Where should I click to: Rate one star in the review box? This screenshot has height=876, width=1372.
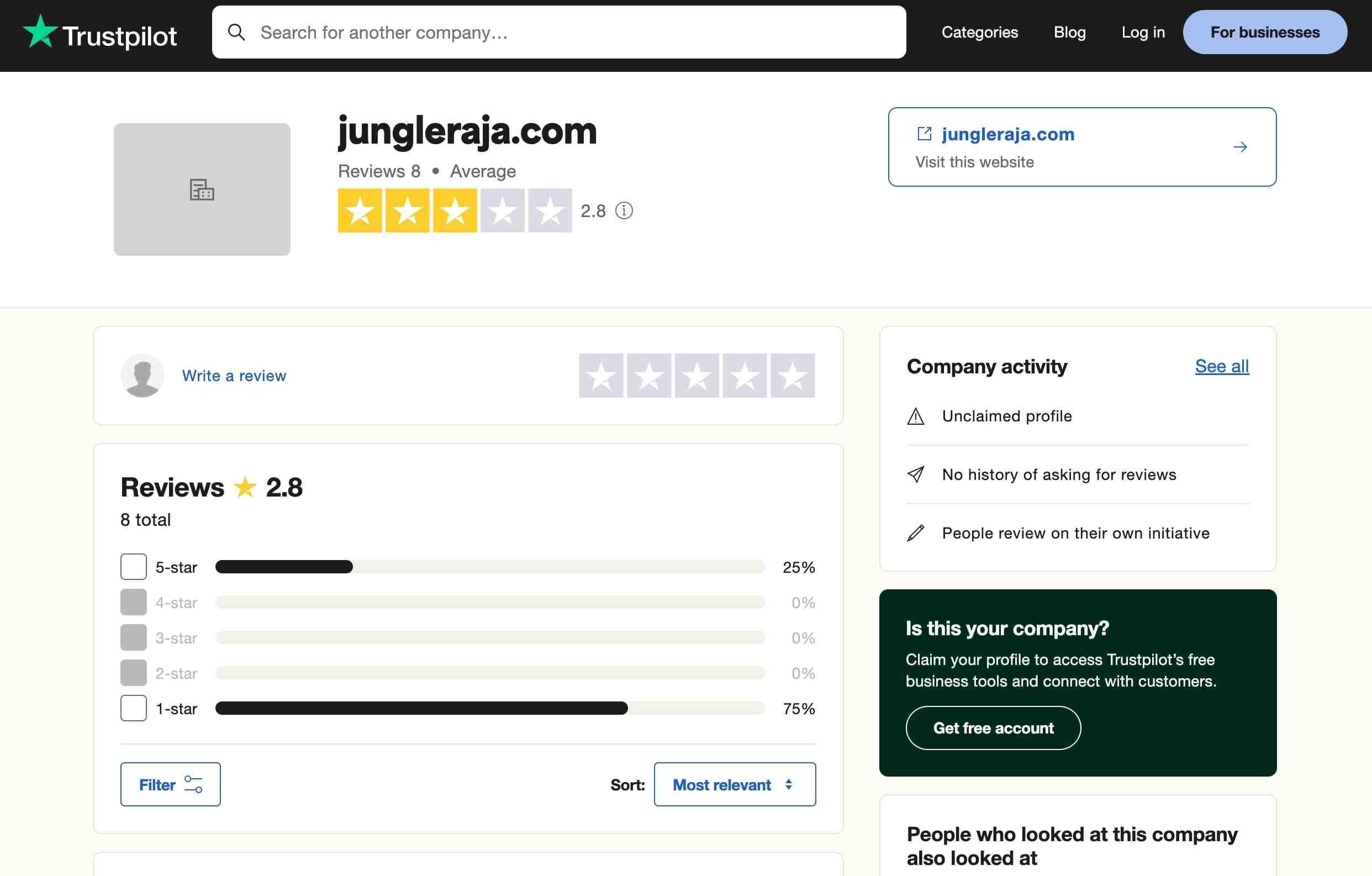(601, 376)
